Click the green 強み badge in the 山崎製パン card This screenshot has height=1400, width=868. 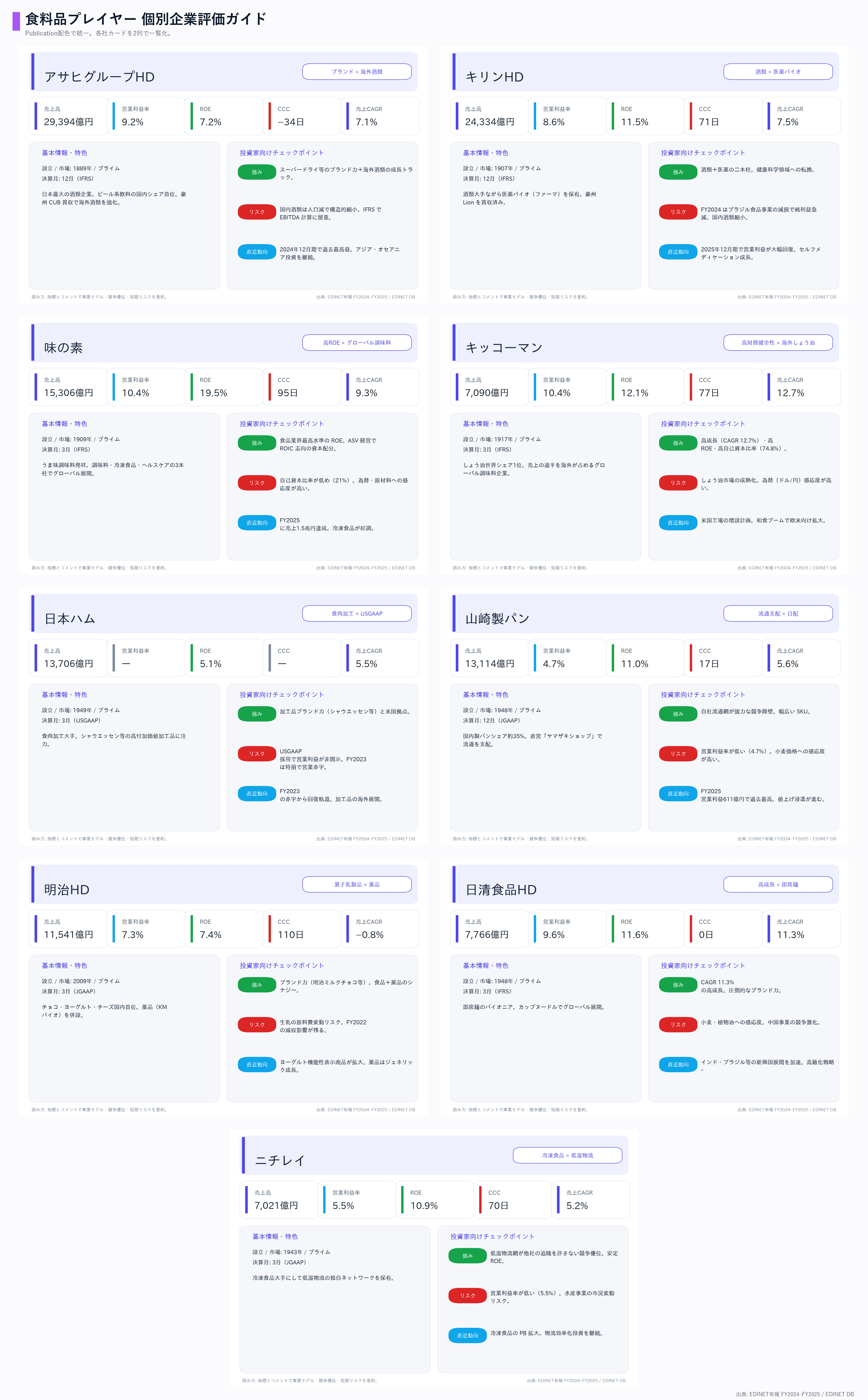point(678,714)
